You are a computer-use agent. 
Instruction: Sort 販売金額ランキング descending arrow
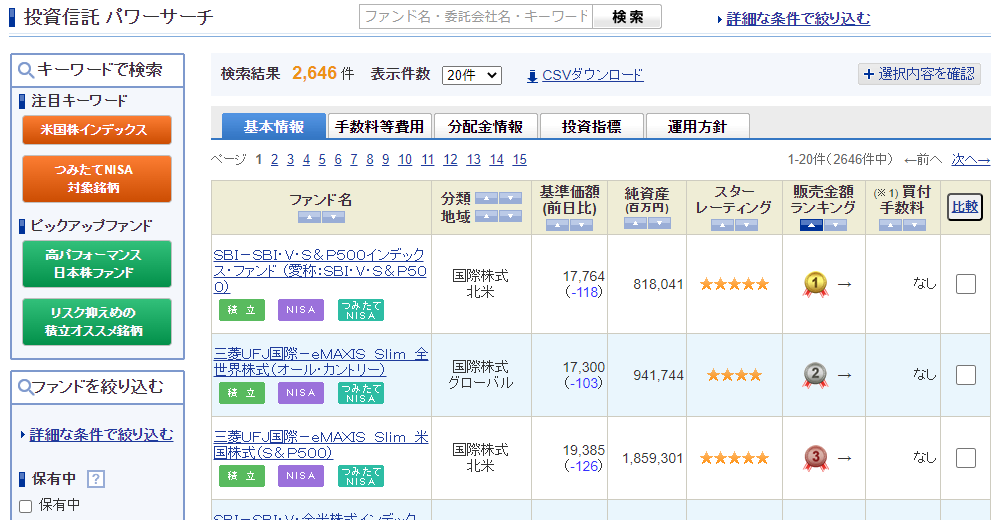pos(835,225)
